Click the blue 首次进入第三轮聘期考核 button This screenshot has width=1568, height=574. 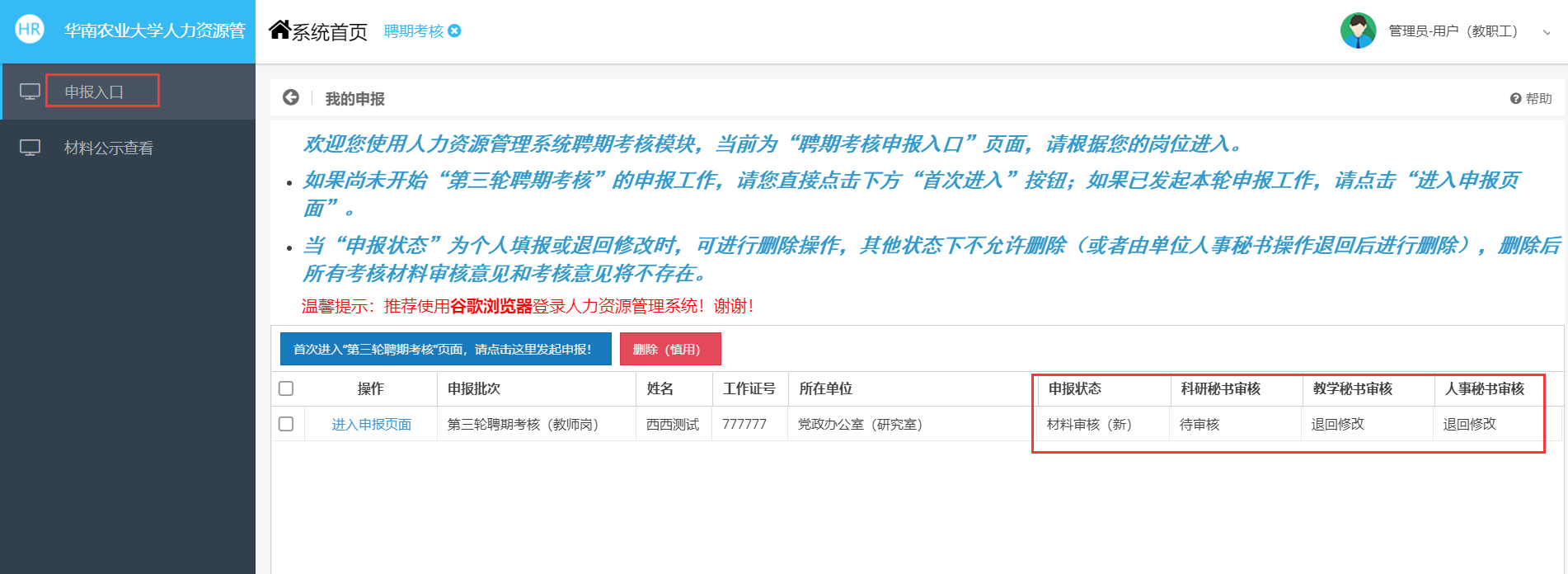pos(446,349)
